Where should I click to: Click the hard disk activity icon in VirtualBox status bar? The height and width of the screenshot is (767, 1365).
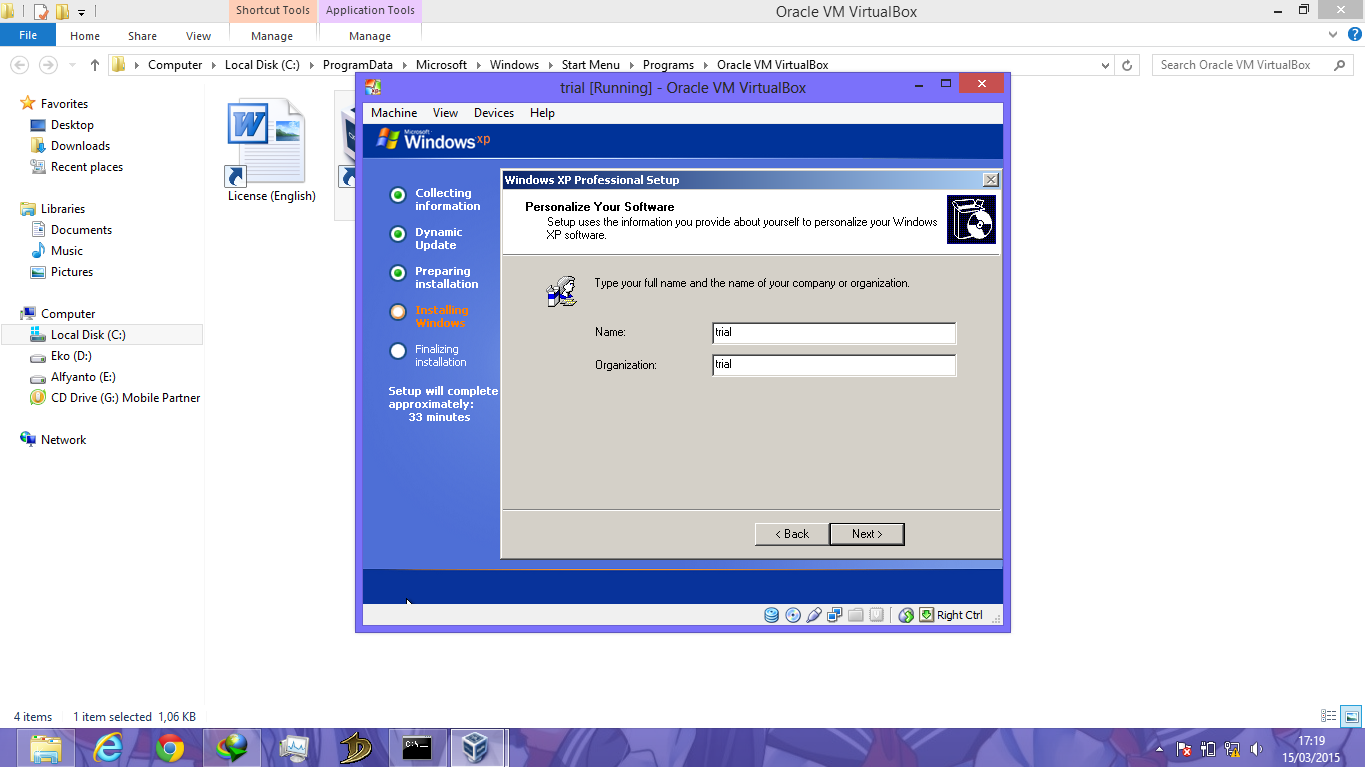771,615
